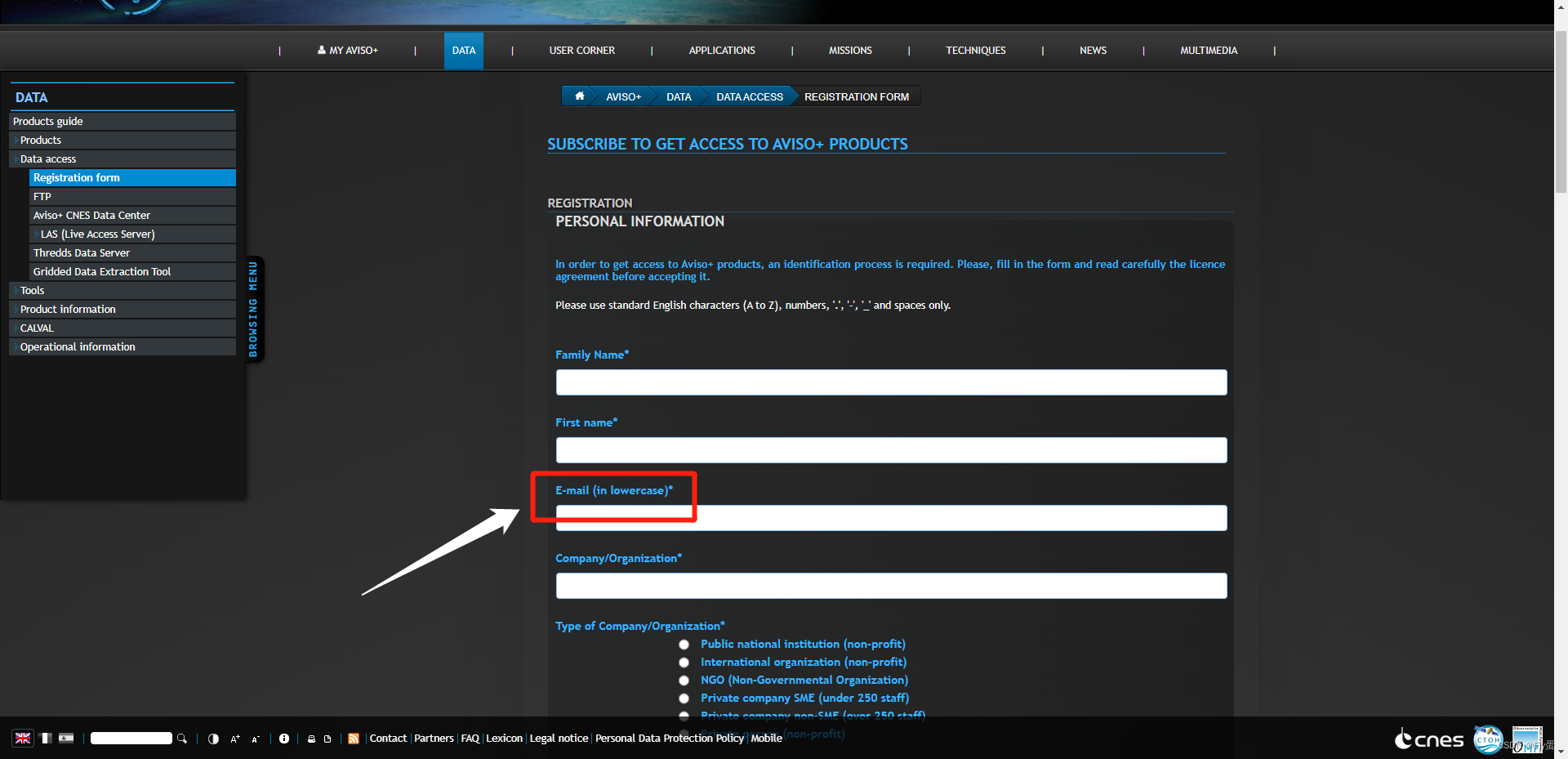Expand Product information in sidebar
1568x759 pixels.
122,309
